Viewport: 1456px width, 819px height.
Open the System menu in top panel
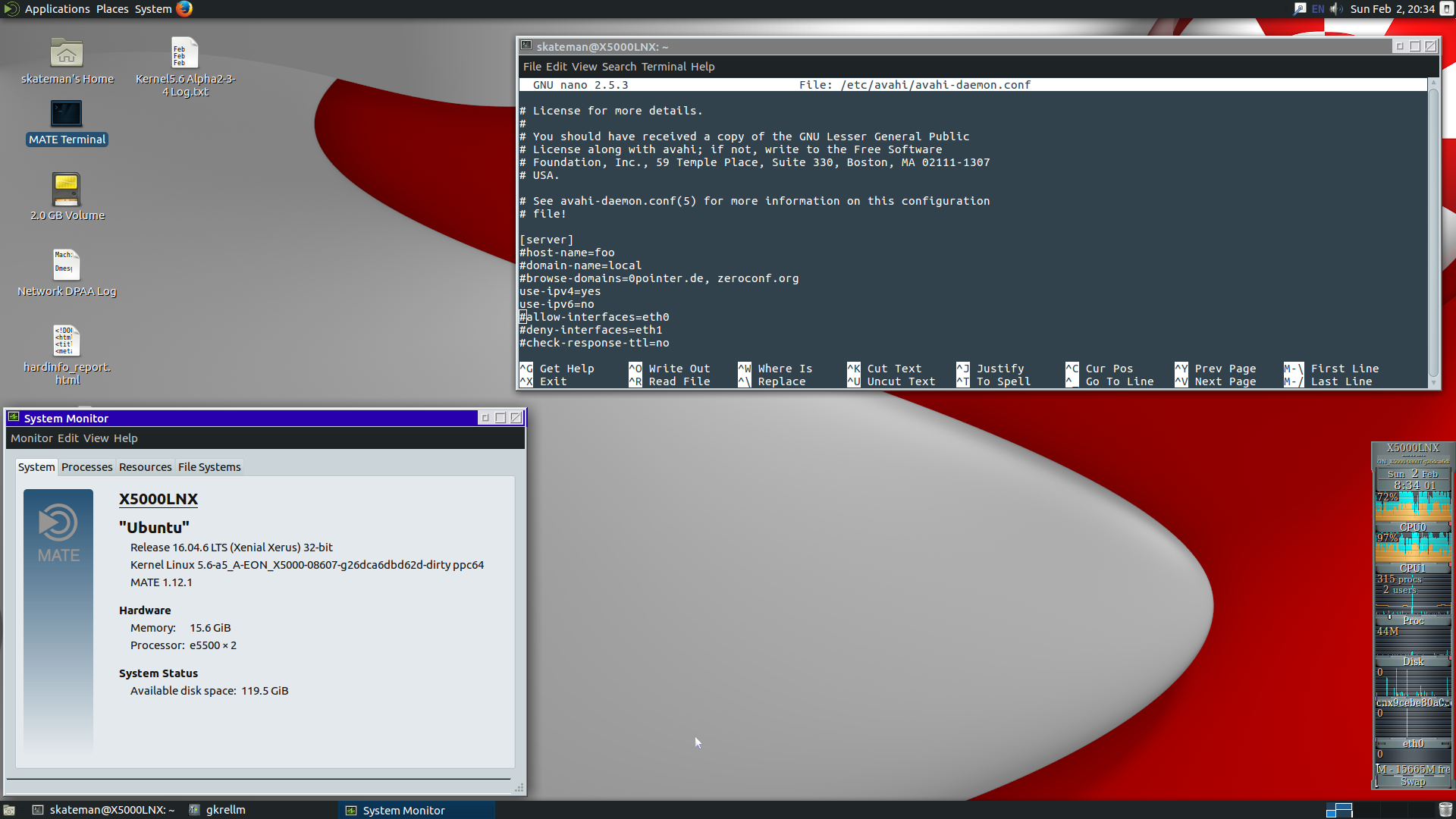[153, 9]
